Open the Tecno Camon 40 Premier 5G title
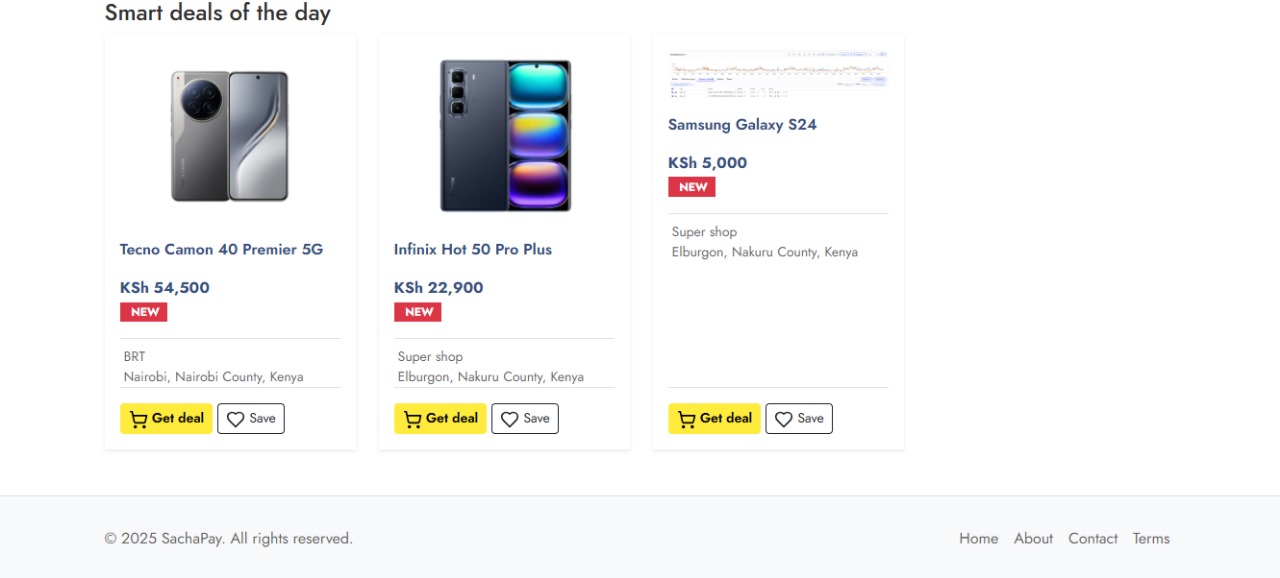Image resolution: width=1280 pixels, height=578 pixels. tap(221, 249)
